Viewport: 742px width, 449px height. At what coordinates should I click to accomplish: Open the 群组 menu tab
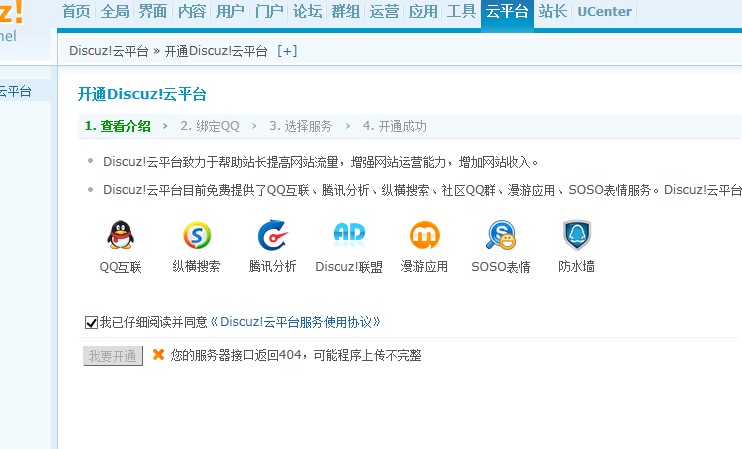point(345,11)
